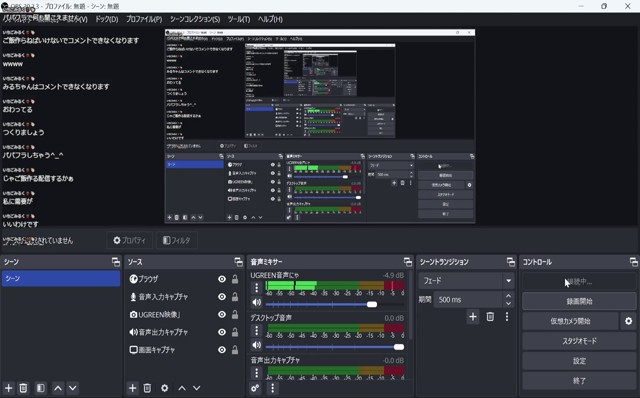Viewport: 640px width, 398px height.
Task: Open 設定 from the controls panel
Action: coord(579,361)
